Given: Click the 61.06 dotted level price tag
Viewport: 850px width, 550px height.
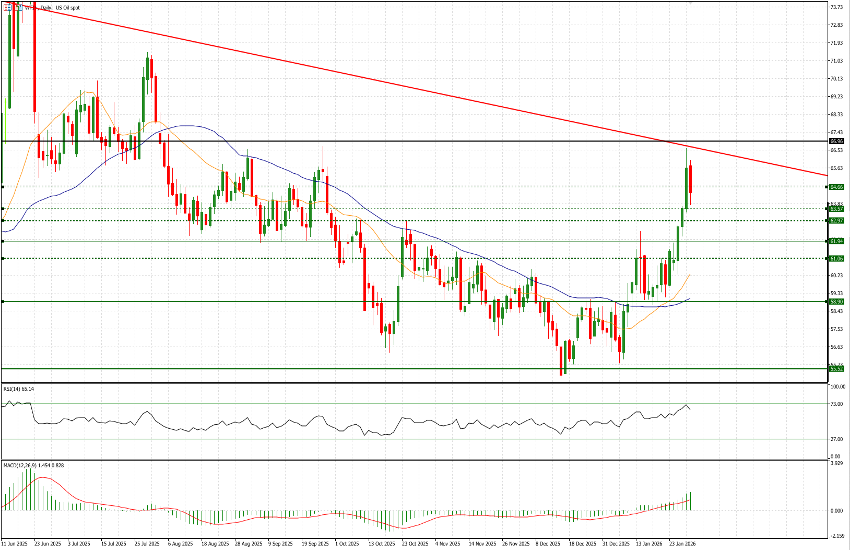Looking at the screenshot, I should 837,258.
